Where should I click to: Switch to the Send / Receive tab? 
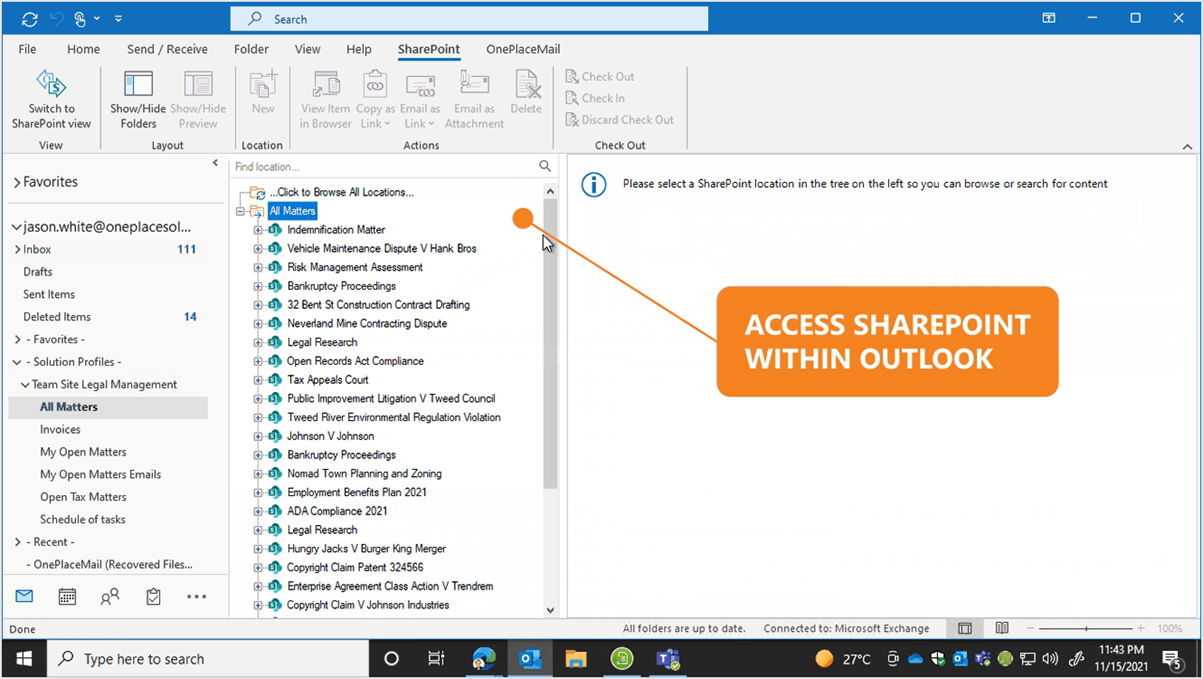point(167,49)
